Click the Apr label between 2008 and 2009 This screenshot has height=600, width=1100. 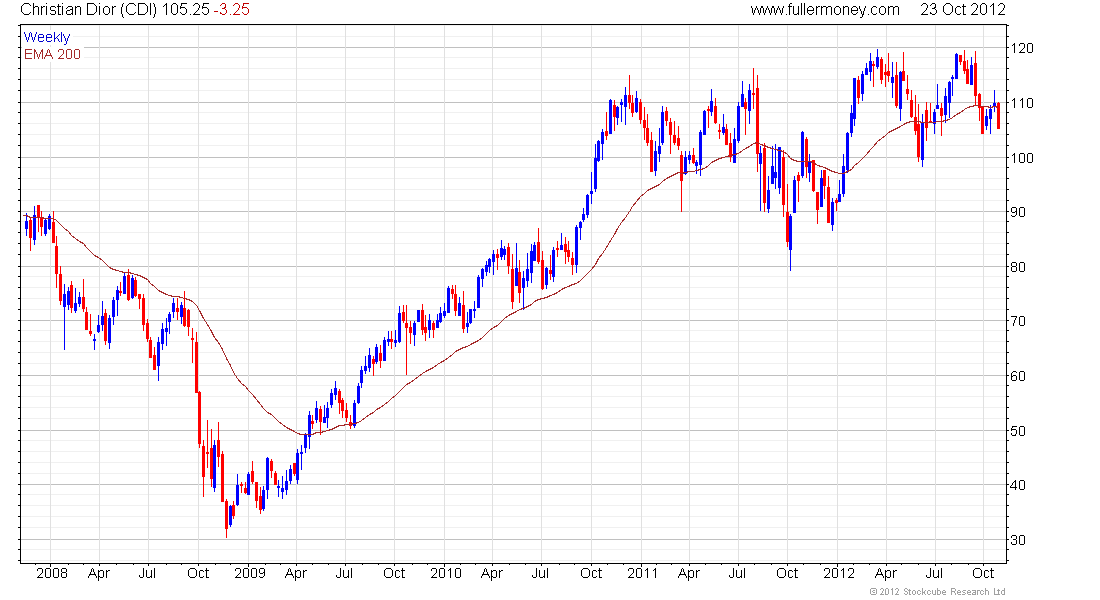pos(99,573)
